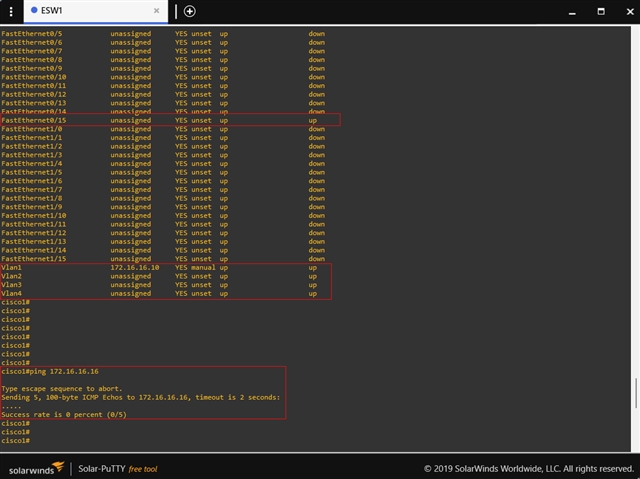Click the 'manual' method value for Vlan1
Viewport: 640px width, 479px height.
coord(203,268)
